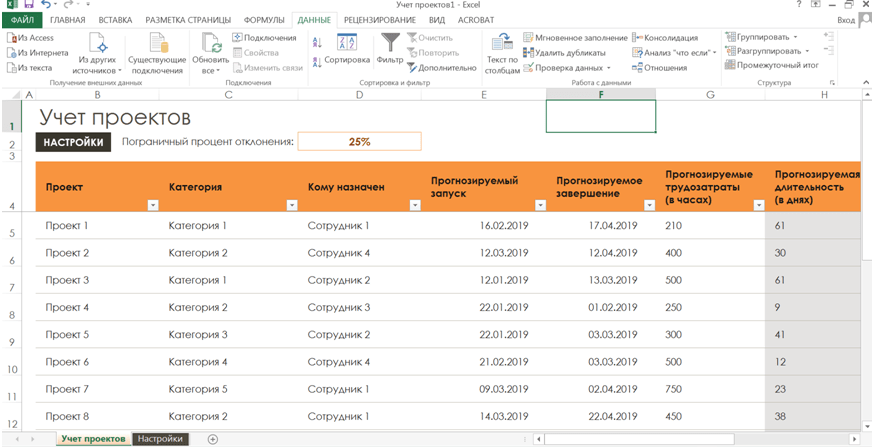
Task: Click the НАСТРОЙКИ button
Action: 73,142
